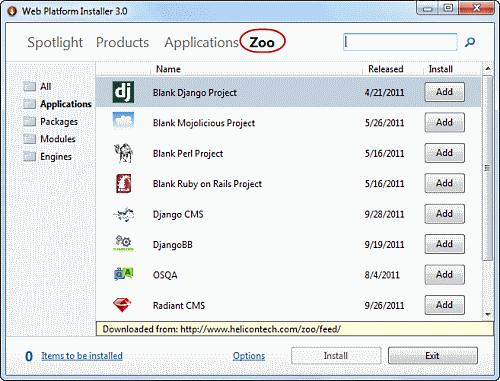The width and height of the screenshot is (500, 381).
Task: Select the Engines category in sidebar
Action: click(56, 157)
